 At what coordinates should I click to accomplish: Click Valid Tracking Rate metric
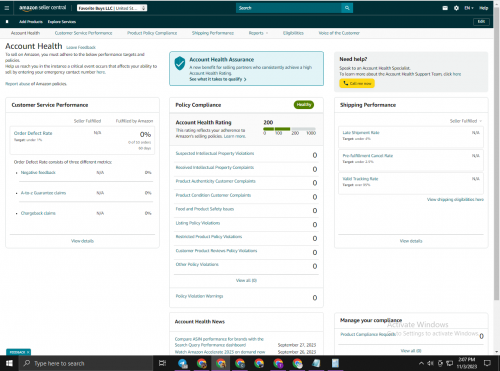(360, 179)
